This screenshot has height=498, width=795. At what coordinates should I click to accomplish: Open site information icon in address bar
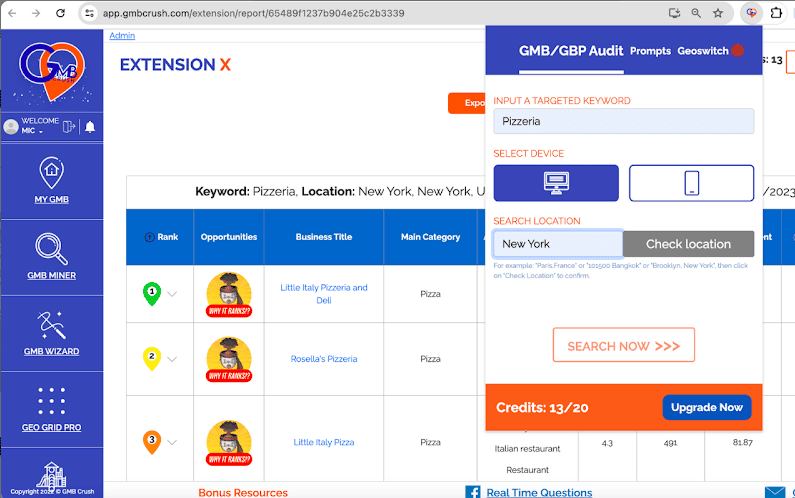[90, 13]
